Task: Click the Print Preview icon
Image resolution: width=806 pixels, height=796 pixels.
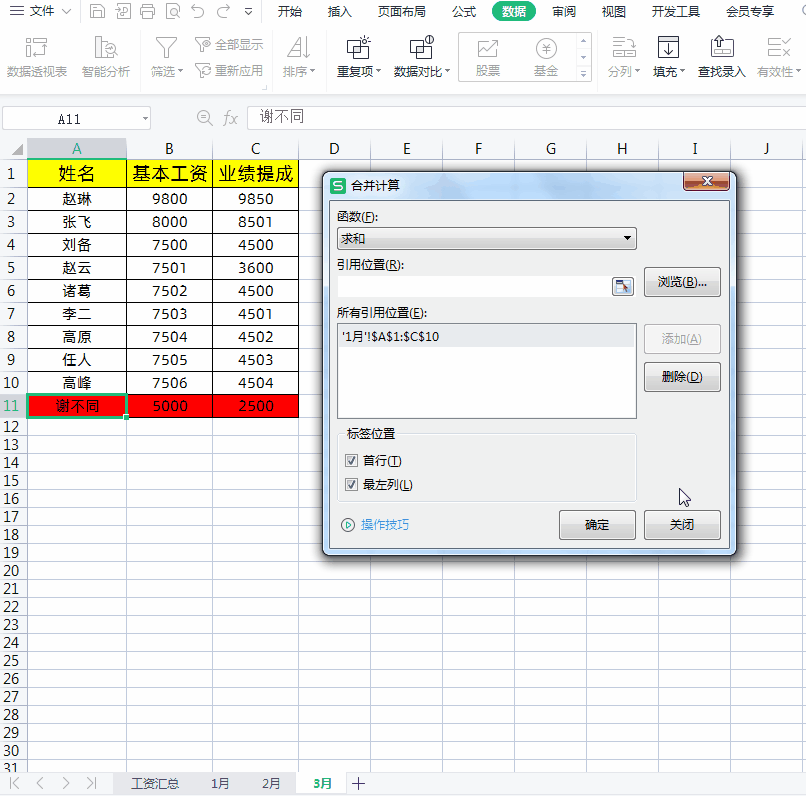Action: click(173, 11)
